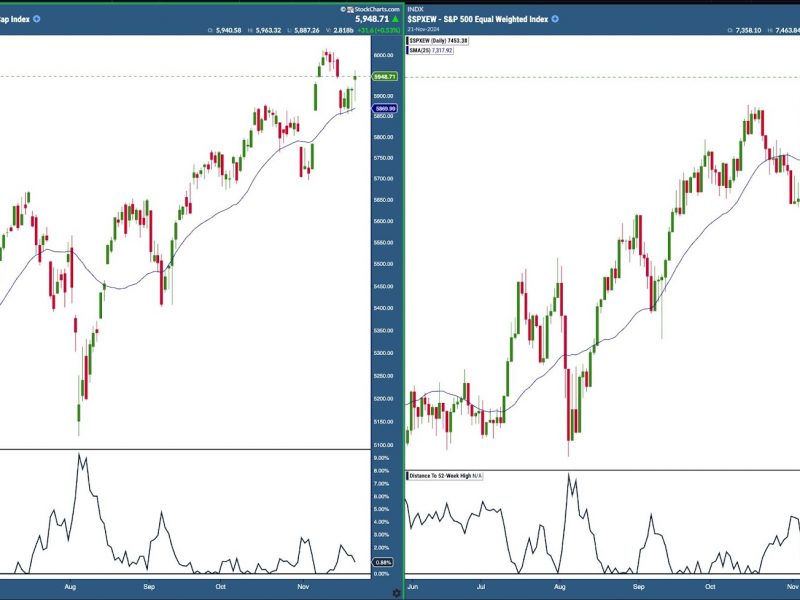Screen dimensions: 800x600
Task: Click the Nov label on the left chart time axis
Action: pyautogui.click(x=303, y=586)
